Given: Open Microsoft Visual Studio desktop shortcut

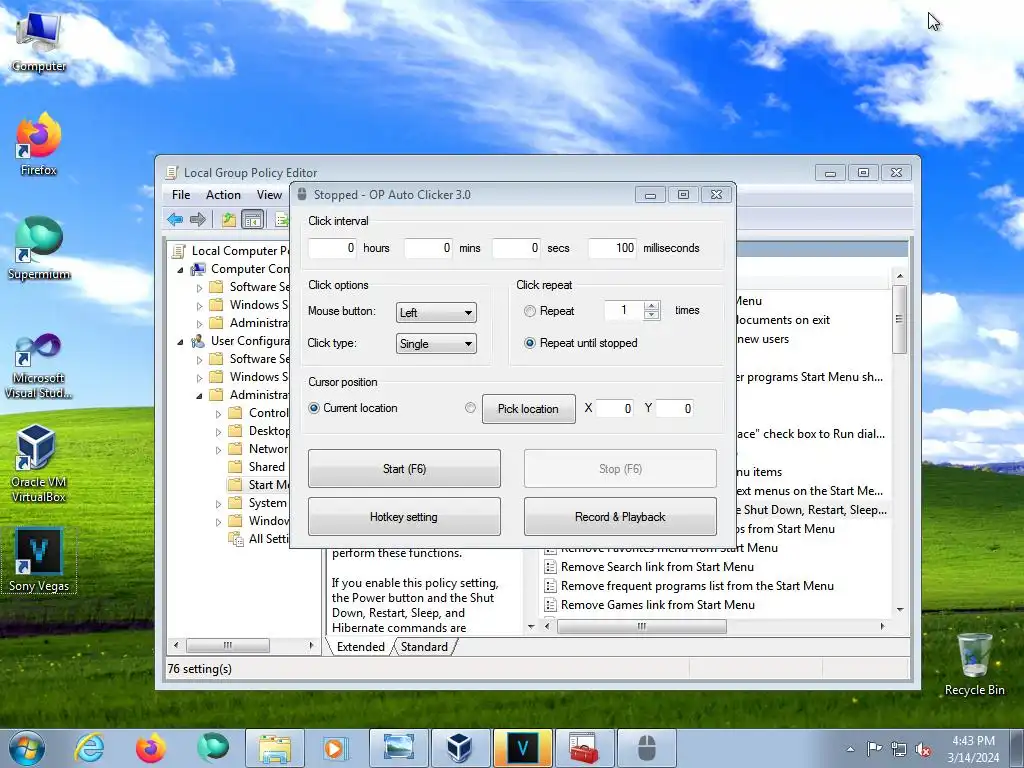Looking at the screenshot, I should pyautogui.click(x=39, y=366).
